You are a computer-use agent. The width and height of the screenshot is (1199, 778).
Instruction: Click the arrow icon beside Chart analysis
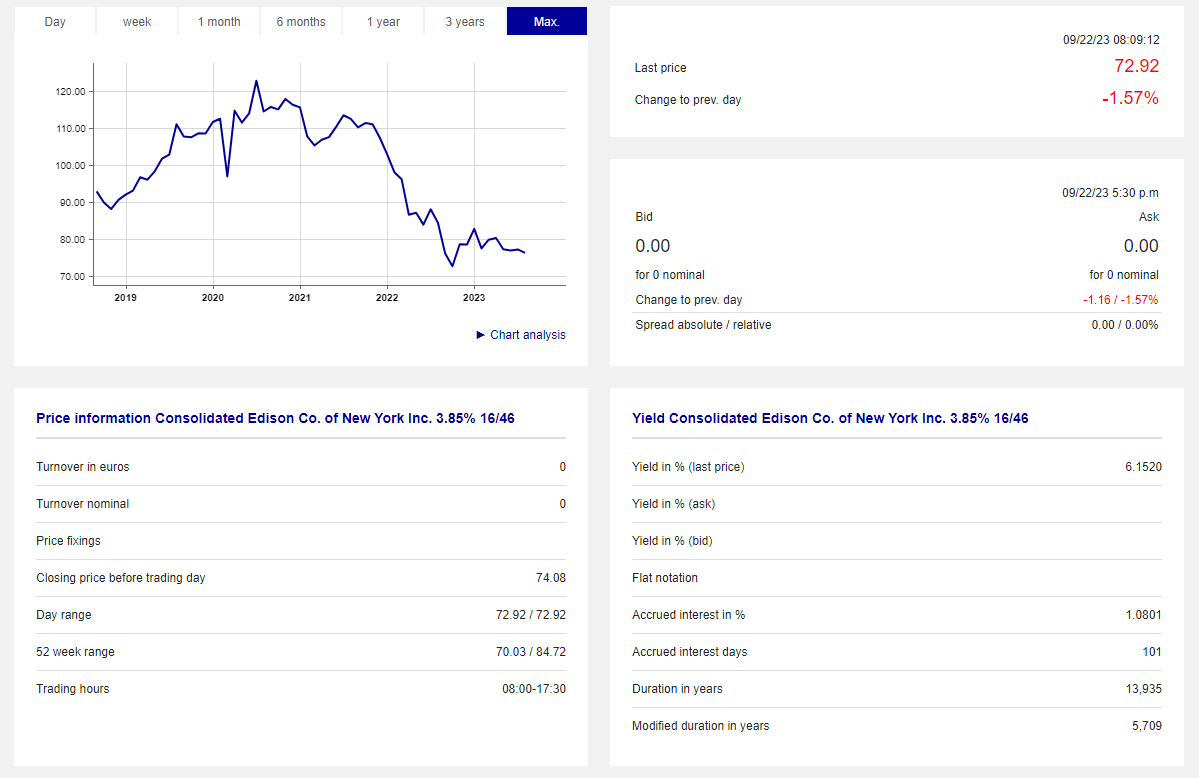(480, 335)
